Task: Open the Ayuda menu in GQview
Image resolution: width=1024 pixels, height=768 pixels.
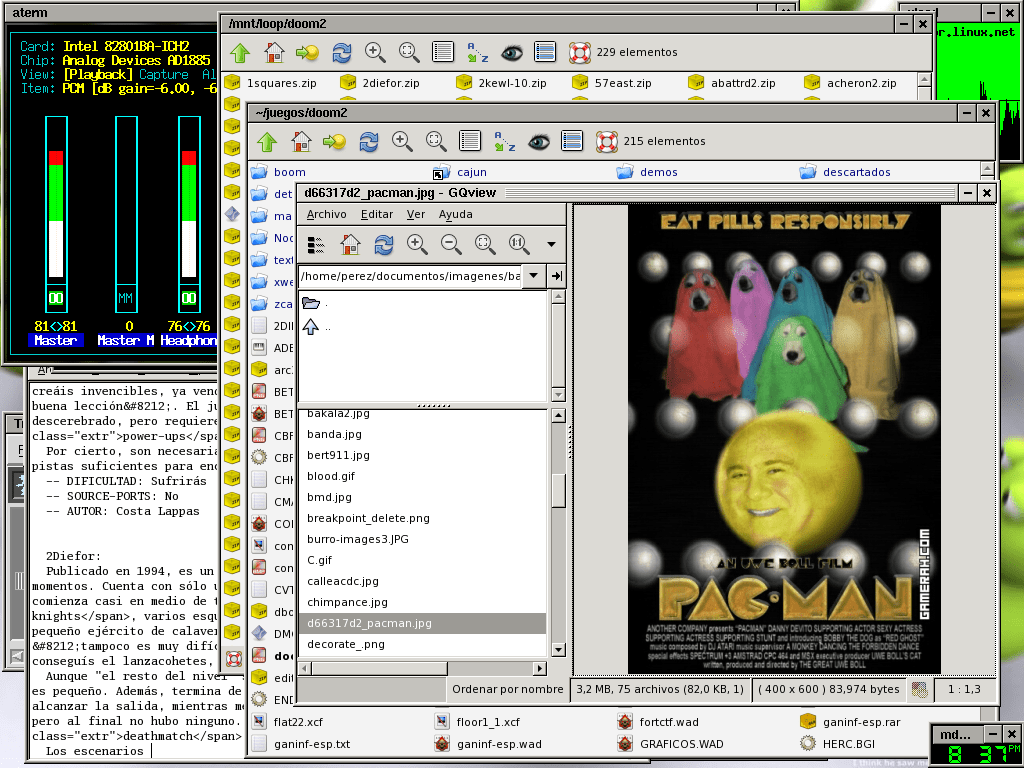Action: coord(455,214)
